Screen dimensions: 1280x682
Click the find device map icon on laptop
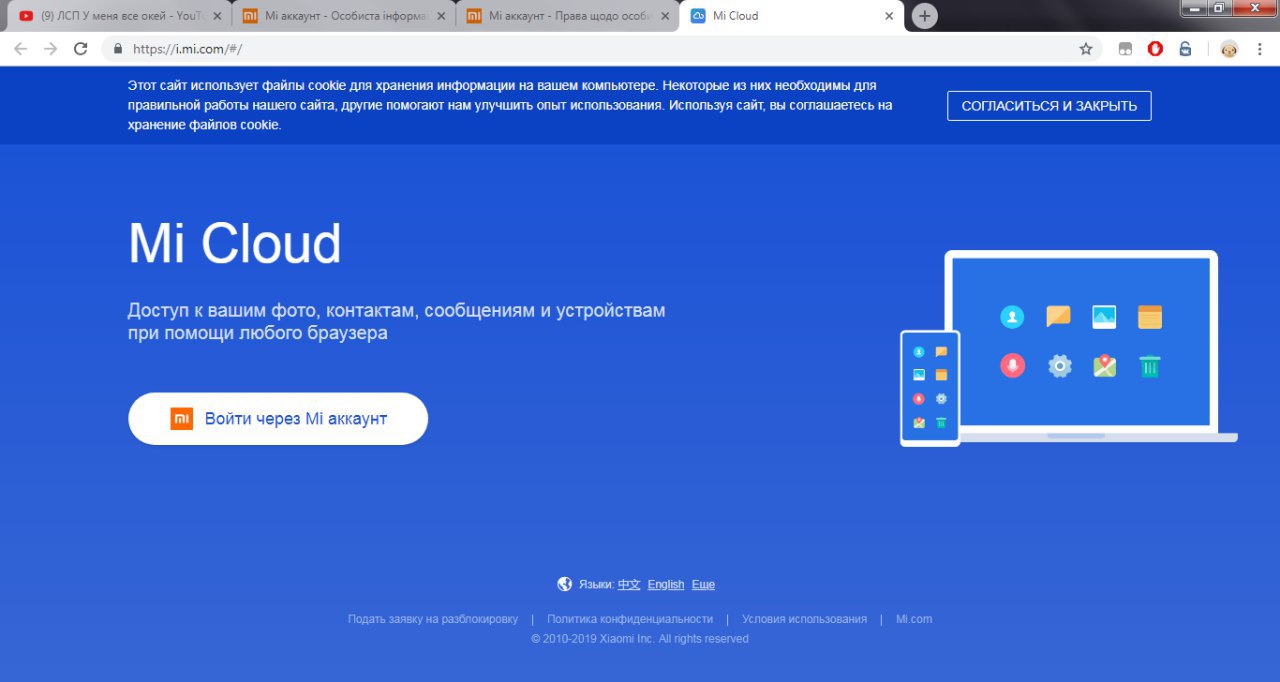1104,366
